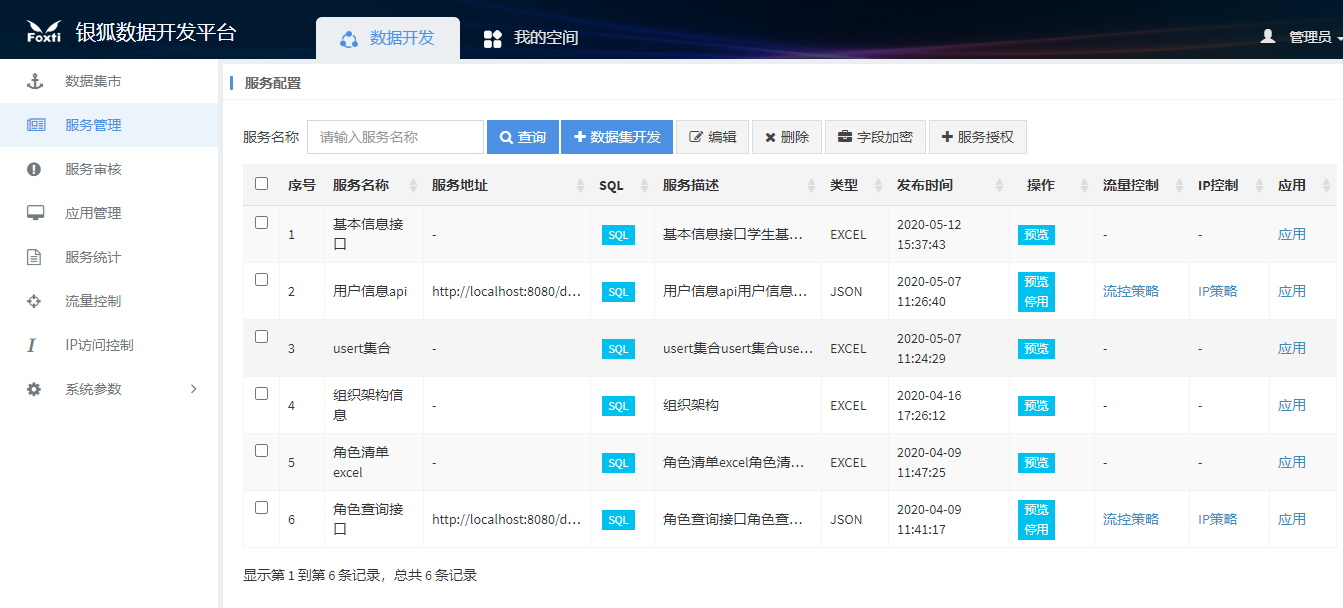Image resolution: width=1343 pixels, height=608 pixels.
Task: Preview the 角色清单excel service
Action: pos(1036,463)
